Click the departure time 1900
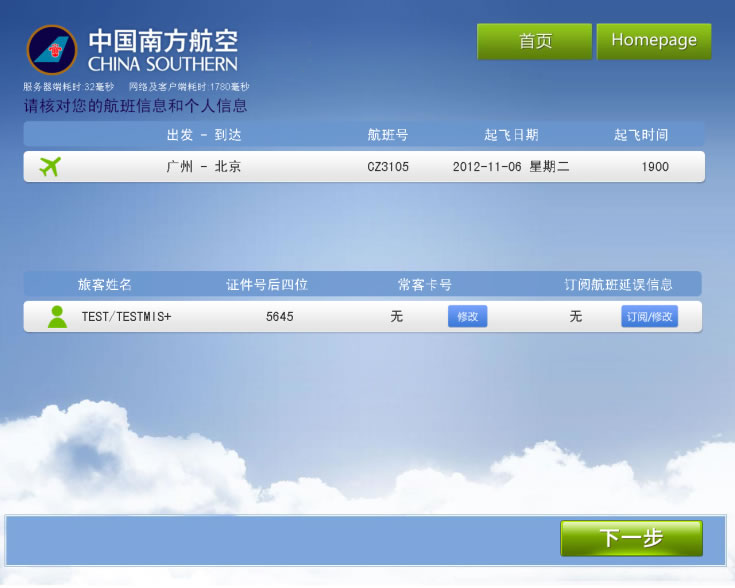 coord(655,167)
